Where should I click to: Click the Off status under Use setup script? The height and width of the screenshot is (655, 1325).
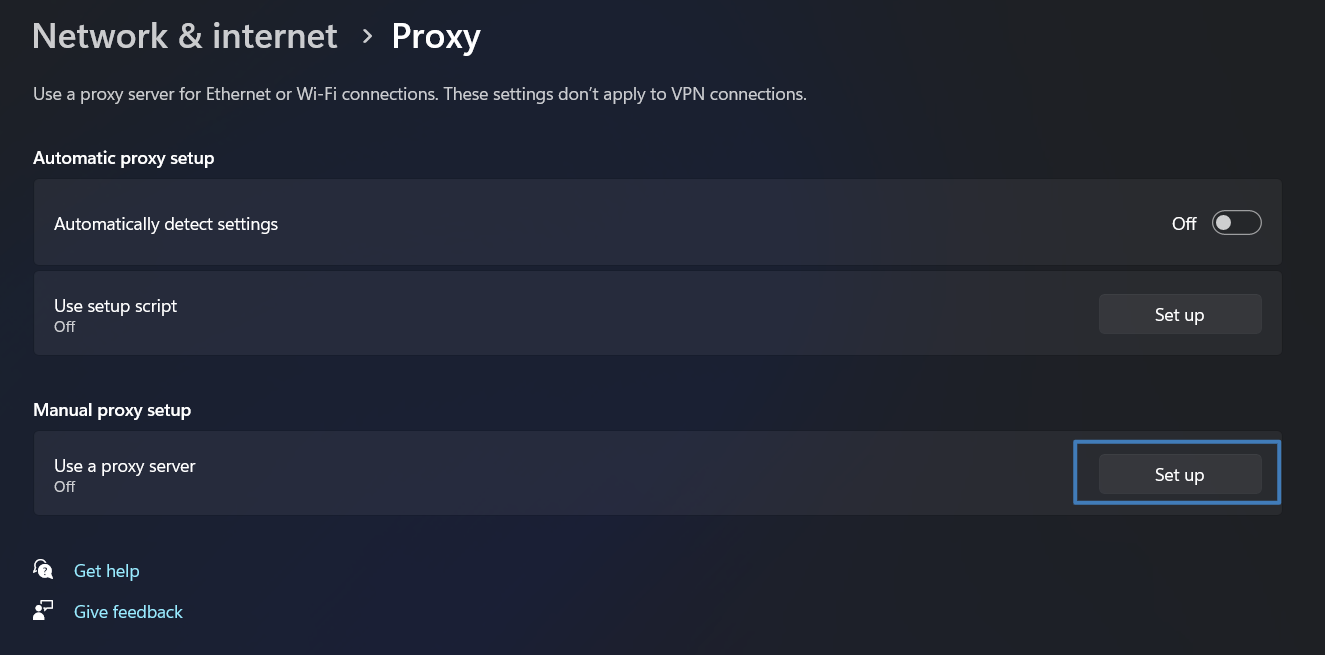[65, 327]
